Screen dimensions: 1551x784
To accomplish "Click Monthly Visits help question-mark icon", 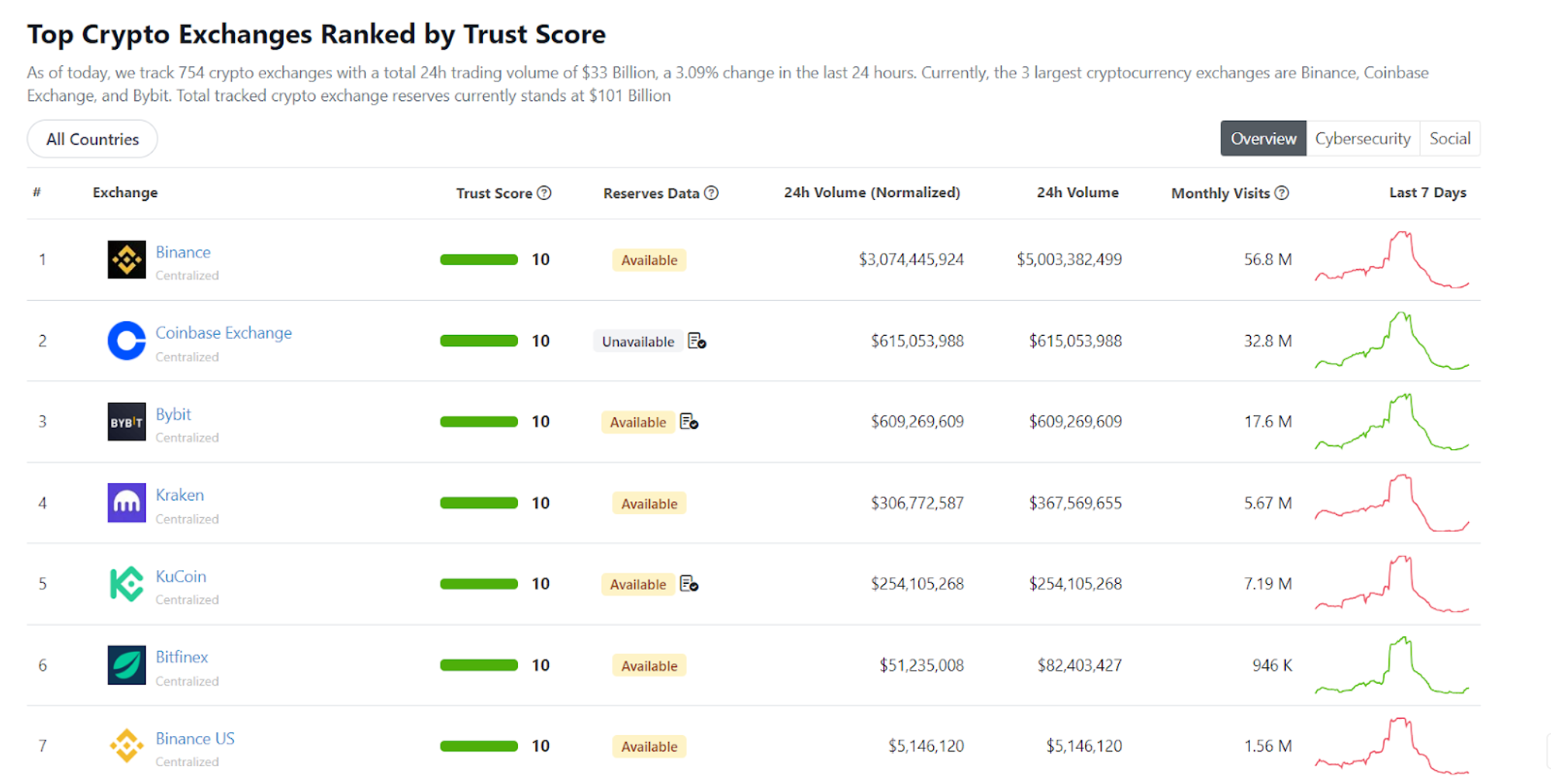I will (x=1282, y=193).
